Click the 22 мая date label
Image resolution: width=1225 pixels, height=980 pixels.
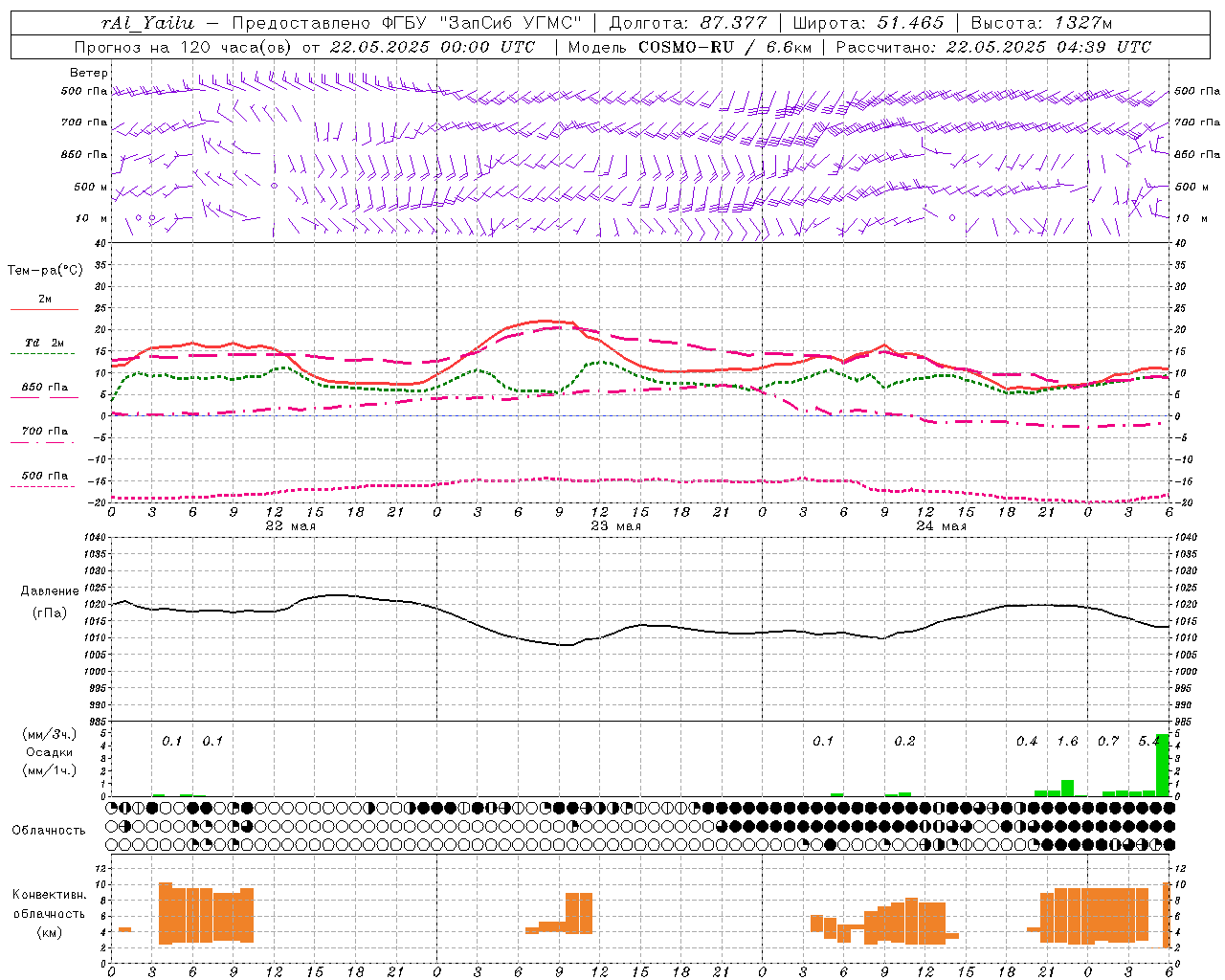[290, 526]
